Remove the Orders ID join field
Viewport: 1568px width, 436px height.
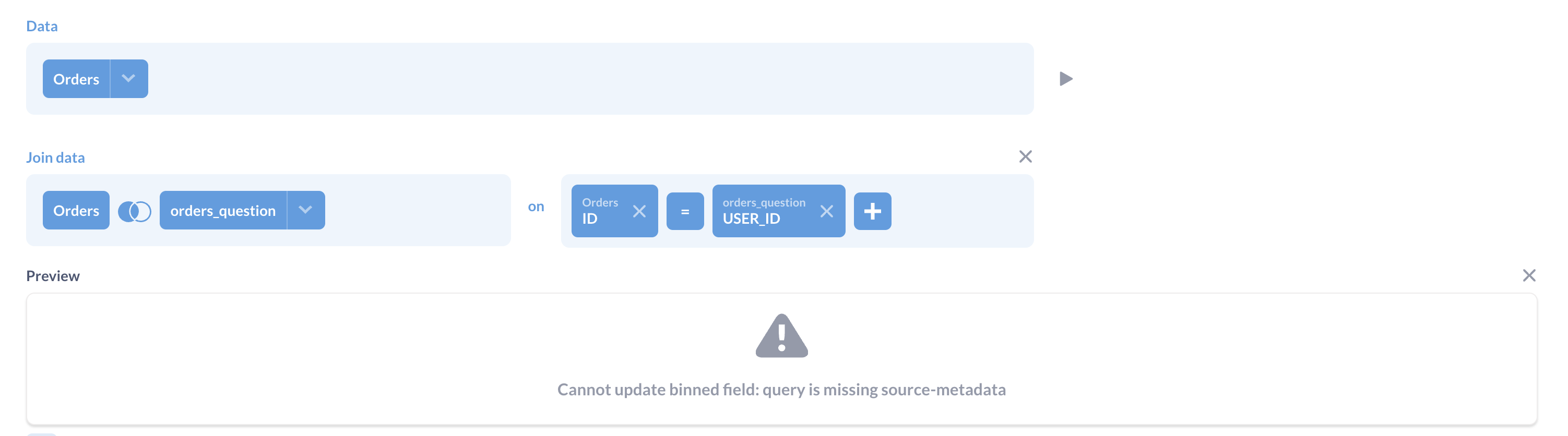tap(639, 212)
